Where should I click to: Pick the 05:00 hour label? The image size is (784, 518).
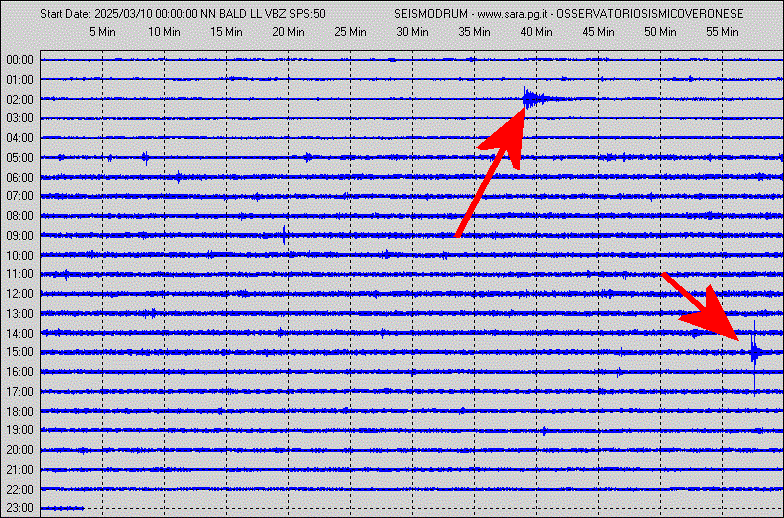pos(20,158)
